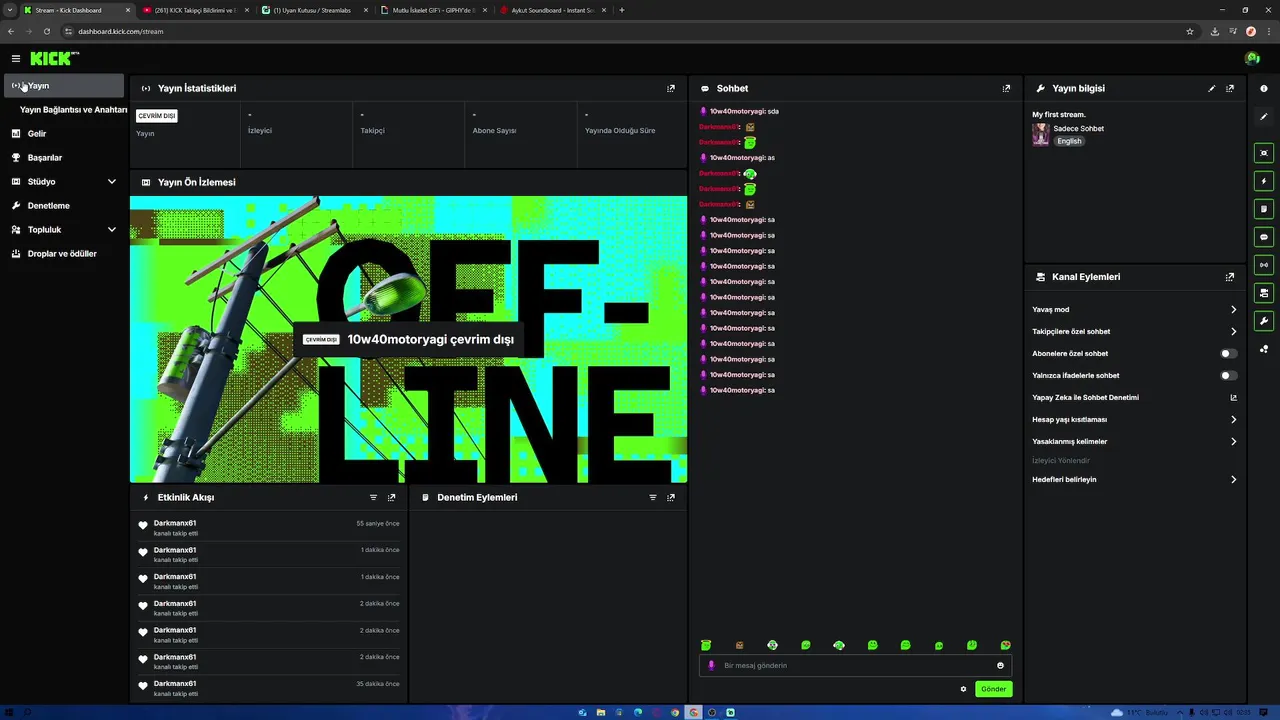Viewport: 1280px width, 720px height.
Task: Pop out the Etkinlik Akışı panel
Action: coord(391,497)
